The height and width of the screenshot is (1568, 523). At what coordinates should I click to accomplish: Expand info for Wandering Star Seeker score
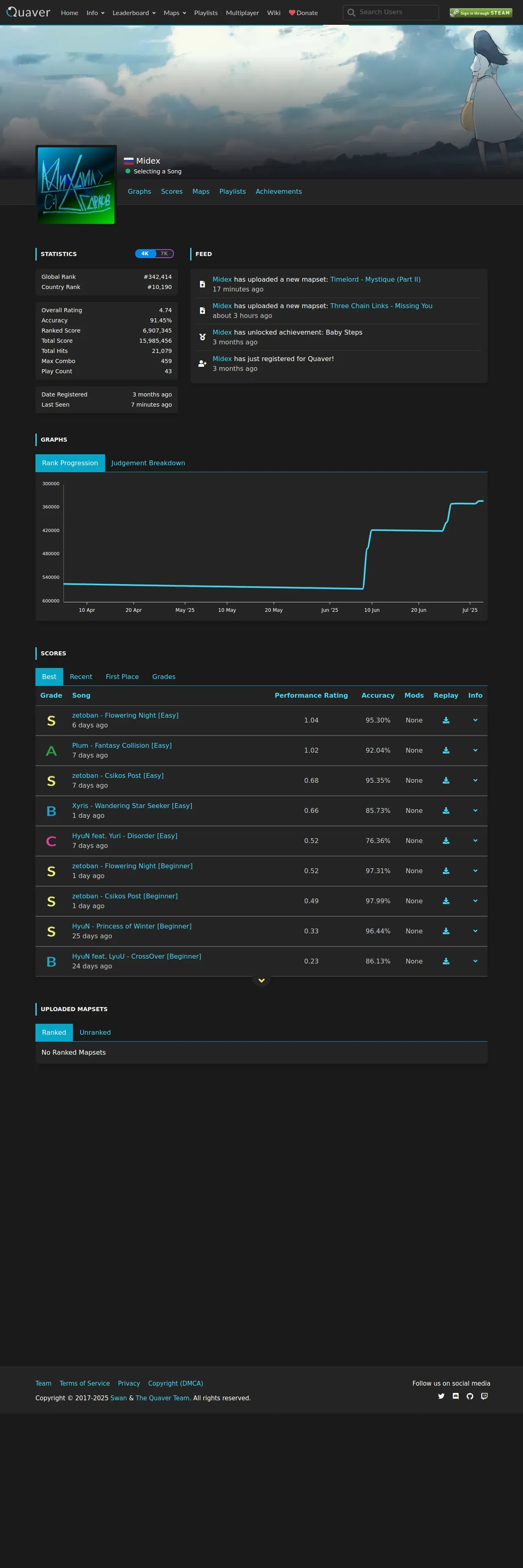click(x=475, y=811)
